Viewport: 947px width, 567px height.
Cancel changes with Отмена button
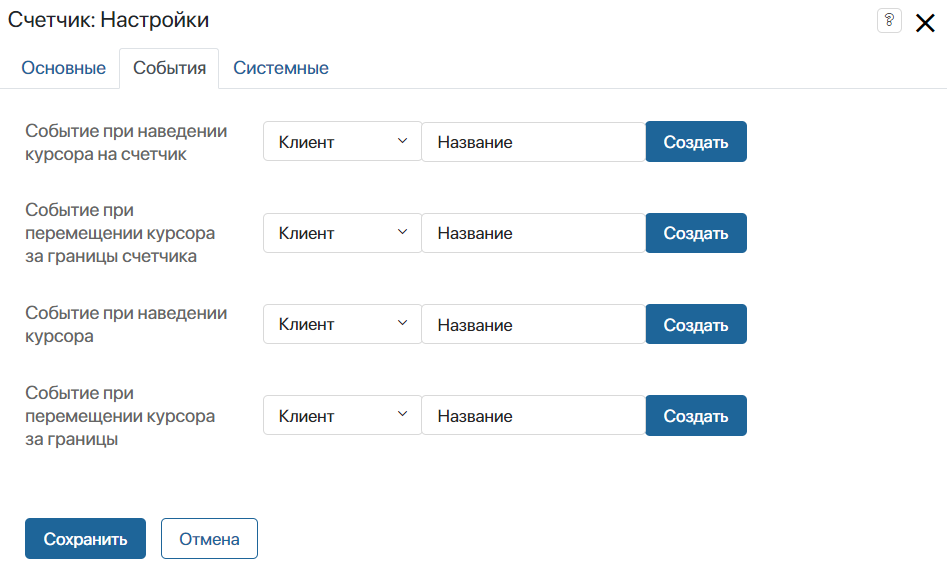[209, 539]
